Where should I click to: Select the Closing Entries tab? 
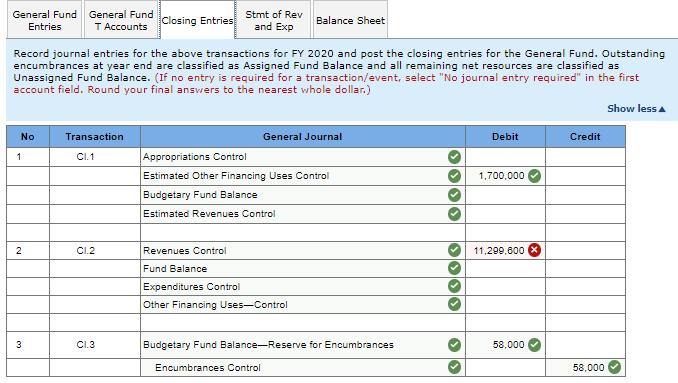coord(198,20)
